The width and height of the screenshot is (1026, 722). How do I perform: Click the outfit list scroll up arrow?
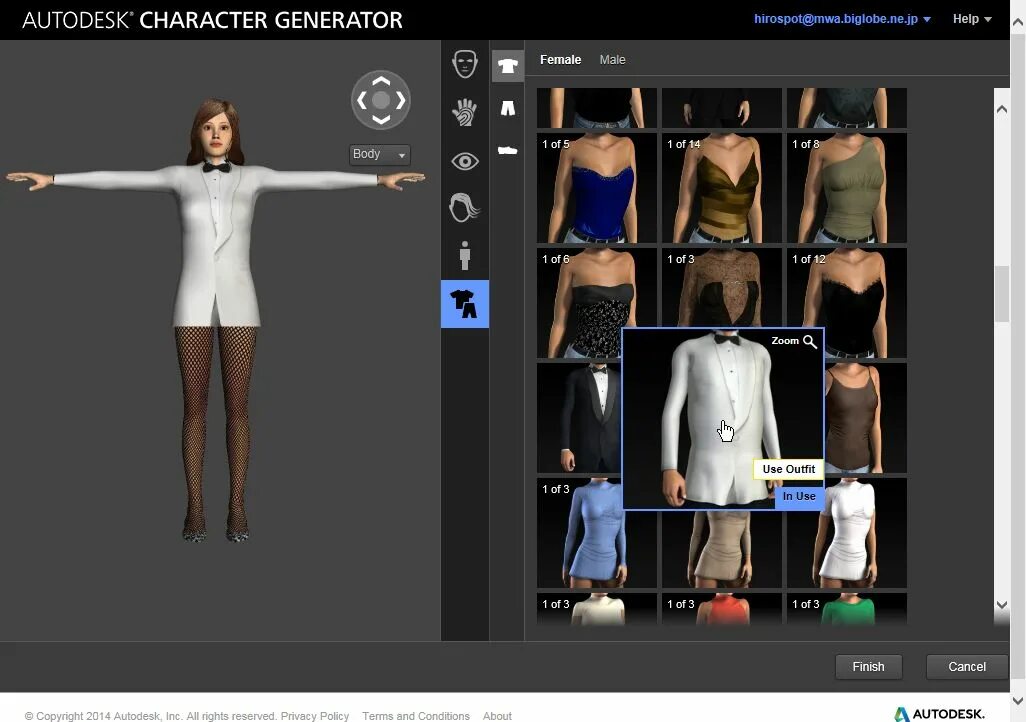[x=1002, y=109]
